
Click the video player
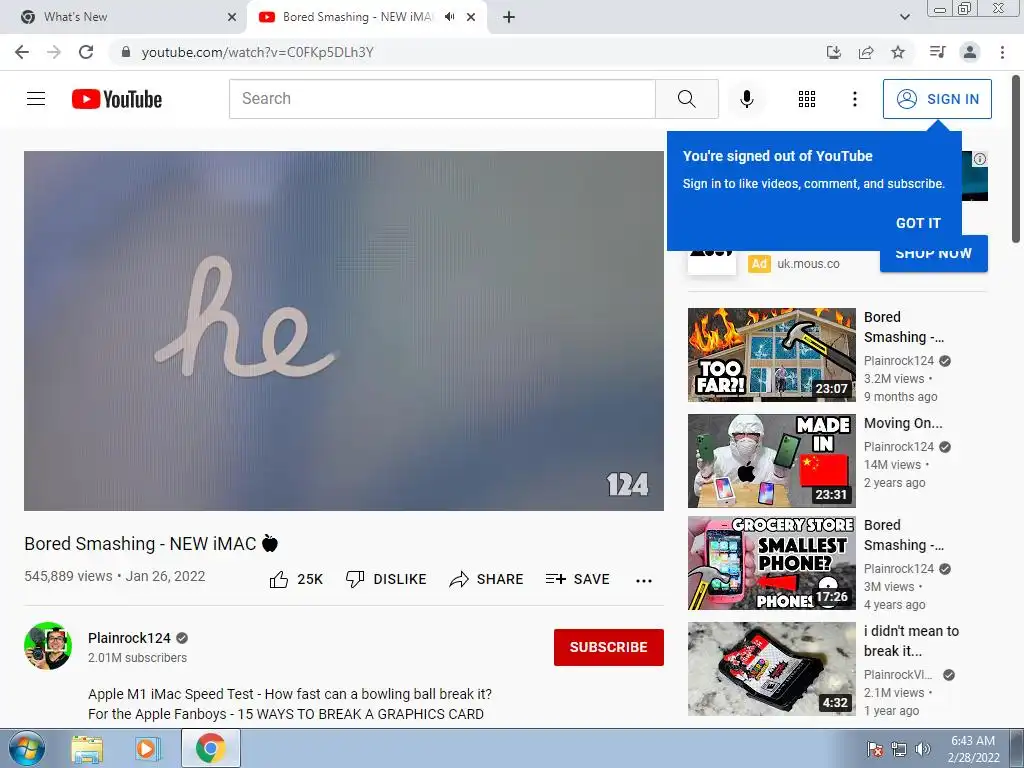tap(344, 330)
